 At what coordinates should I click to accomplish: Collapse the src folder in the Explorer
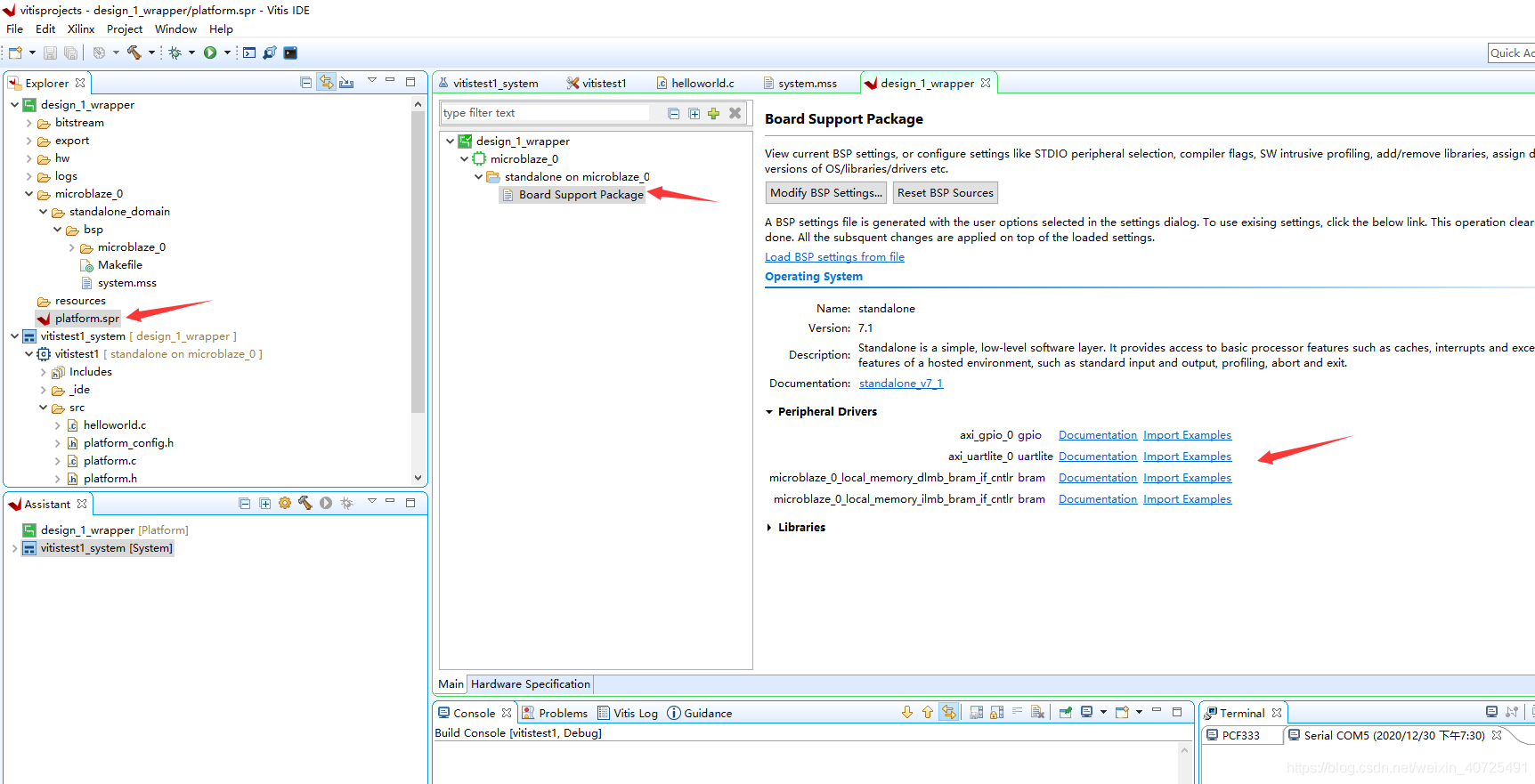(x=44, y=408)
